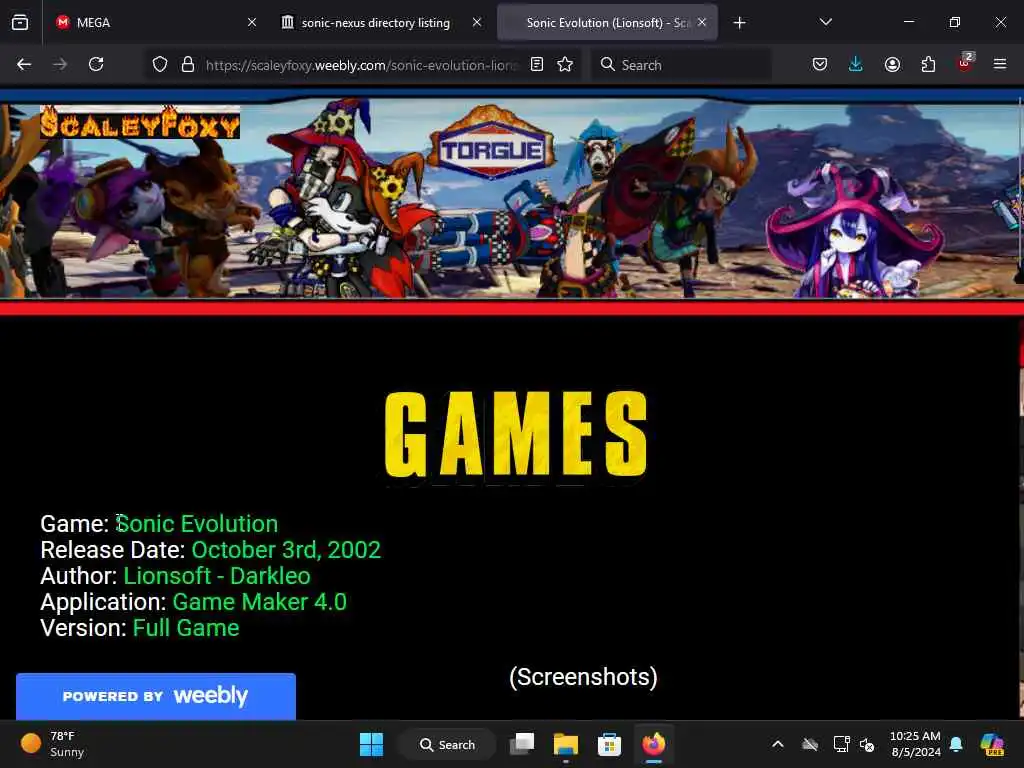The width and height of the screenshot is (1024, 768).
Task: Open uBlock extension icon with badge
Action: point(965,63)
